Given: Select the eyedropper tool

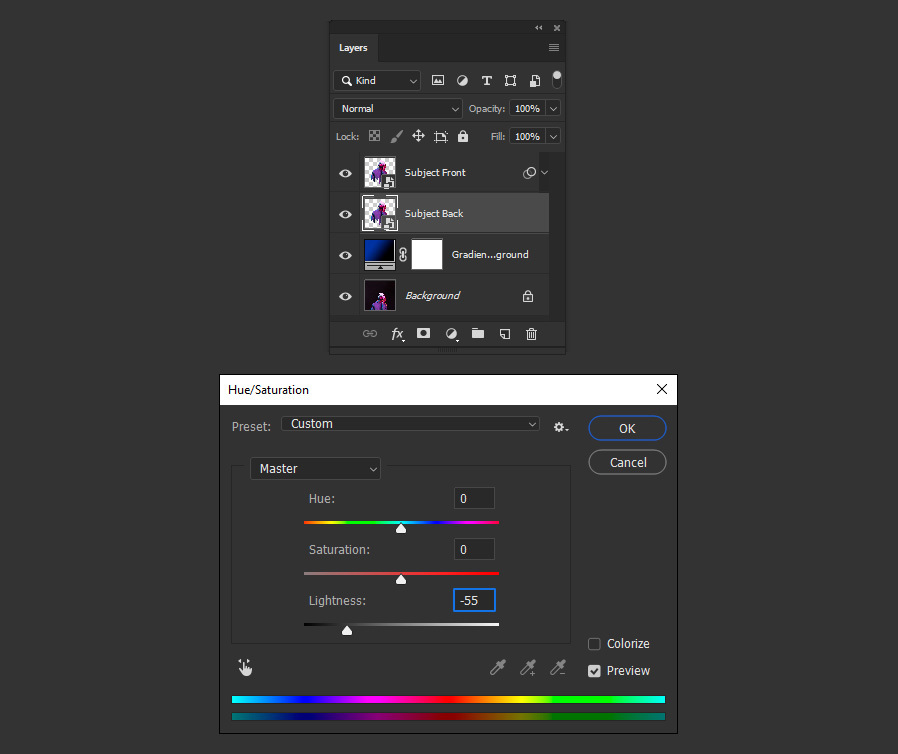Looking at the screenshot, I should tap(498, 668).
